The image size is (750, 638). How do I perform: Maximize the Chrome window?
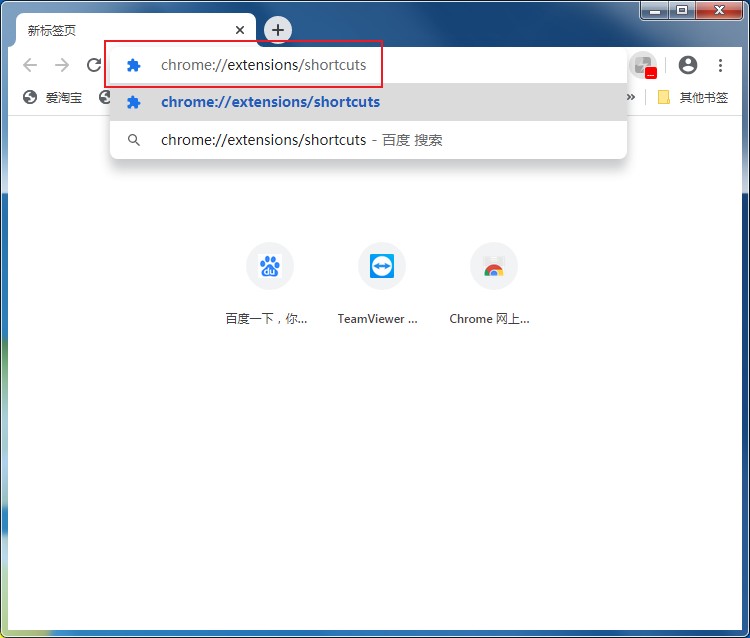(682, 9)
